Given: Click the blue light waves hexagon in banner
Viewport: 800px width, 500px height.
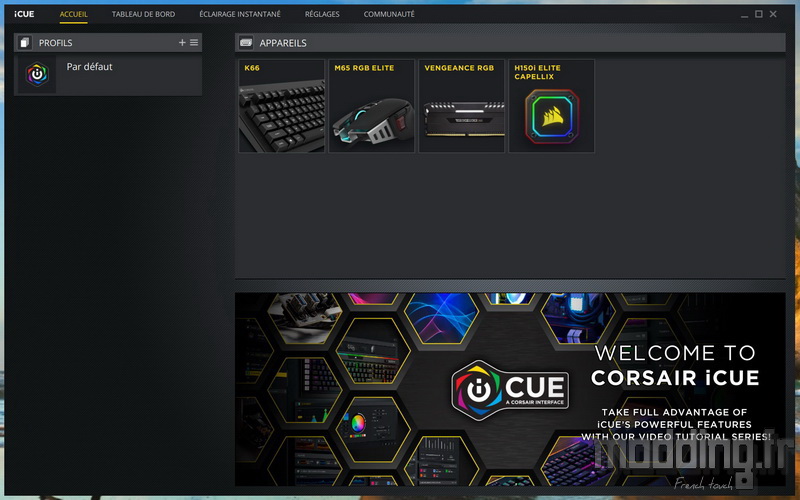Looking at the screenshot, I should 442,316.
